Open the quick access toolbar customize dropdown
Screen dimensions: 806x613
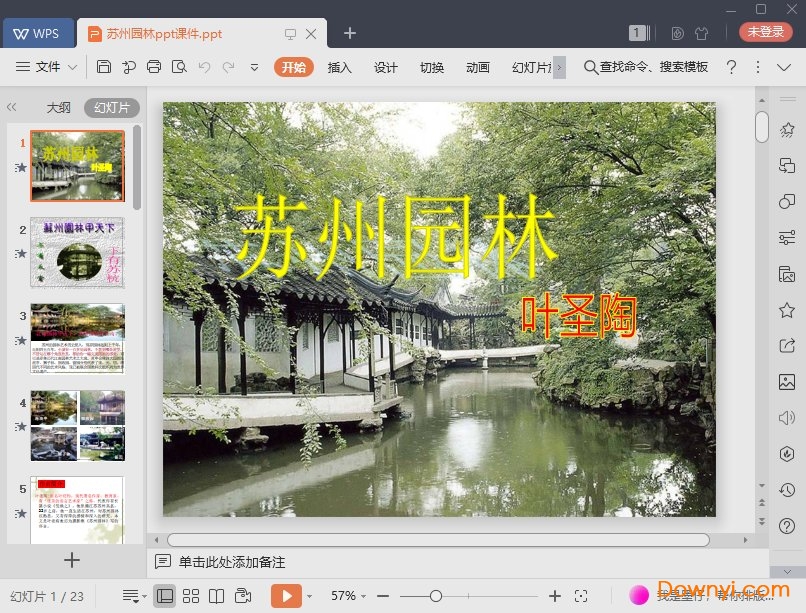[x=253, y=68]
